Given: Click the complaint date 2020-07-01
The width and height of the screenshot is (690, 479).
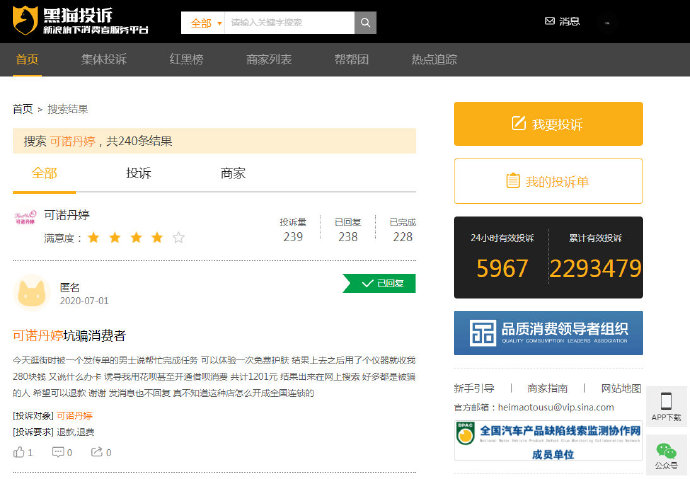Looking at the screenshot, I should coord(84,301).
